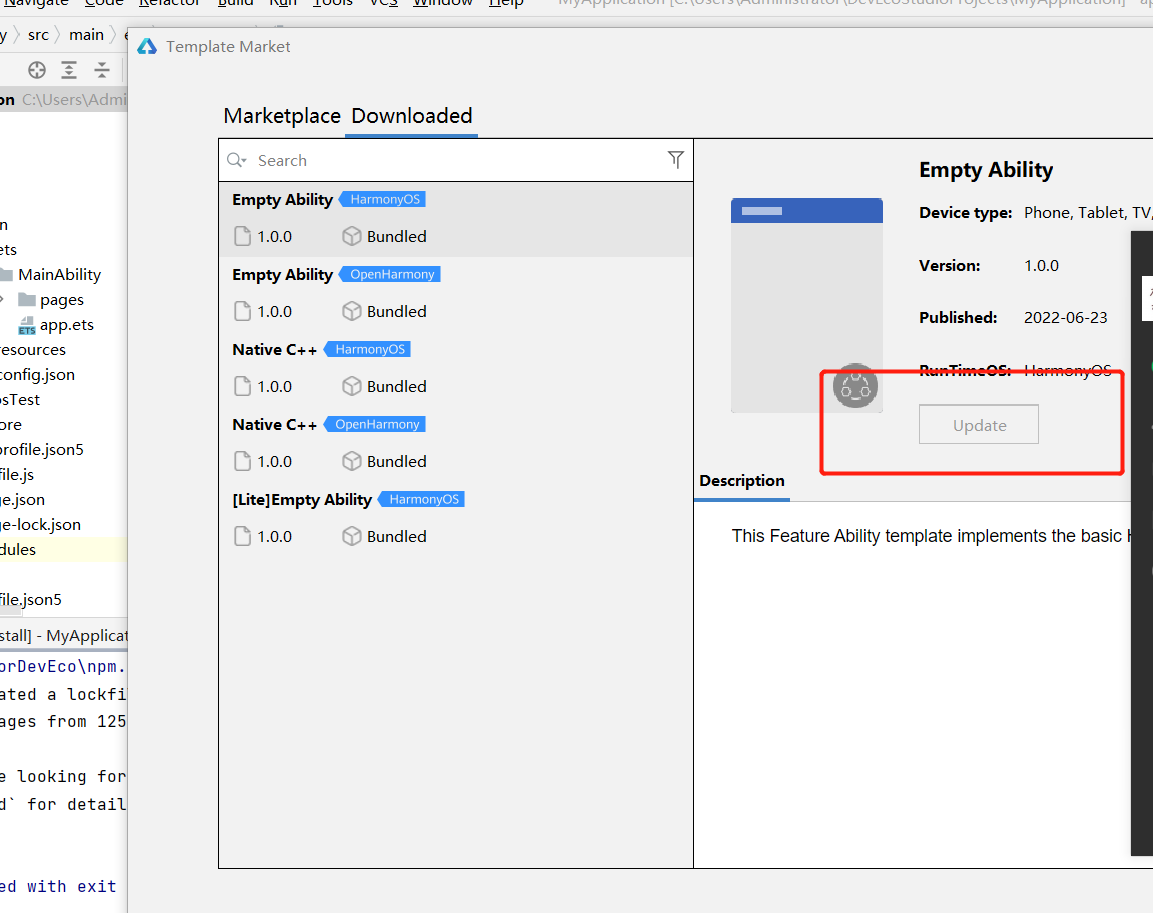Click the Empty Ability preview thumbnail

click(x=807, y=305)
